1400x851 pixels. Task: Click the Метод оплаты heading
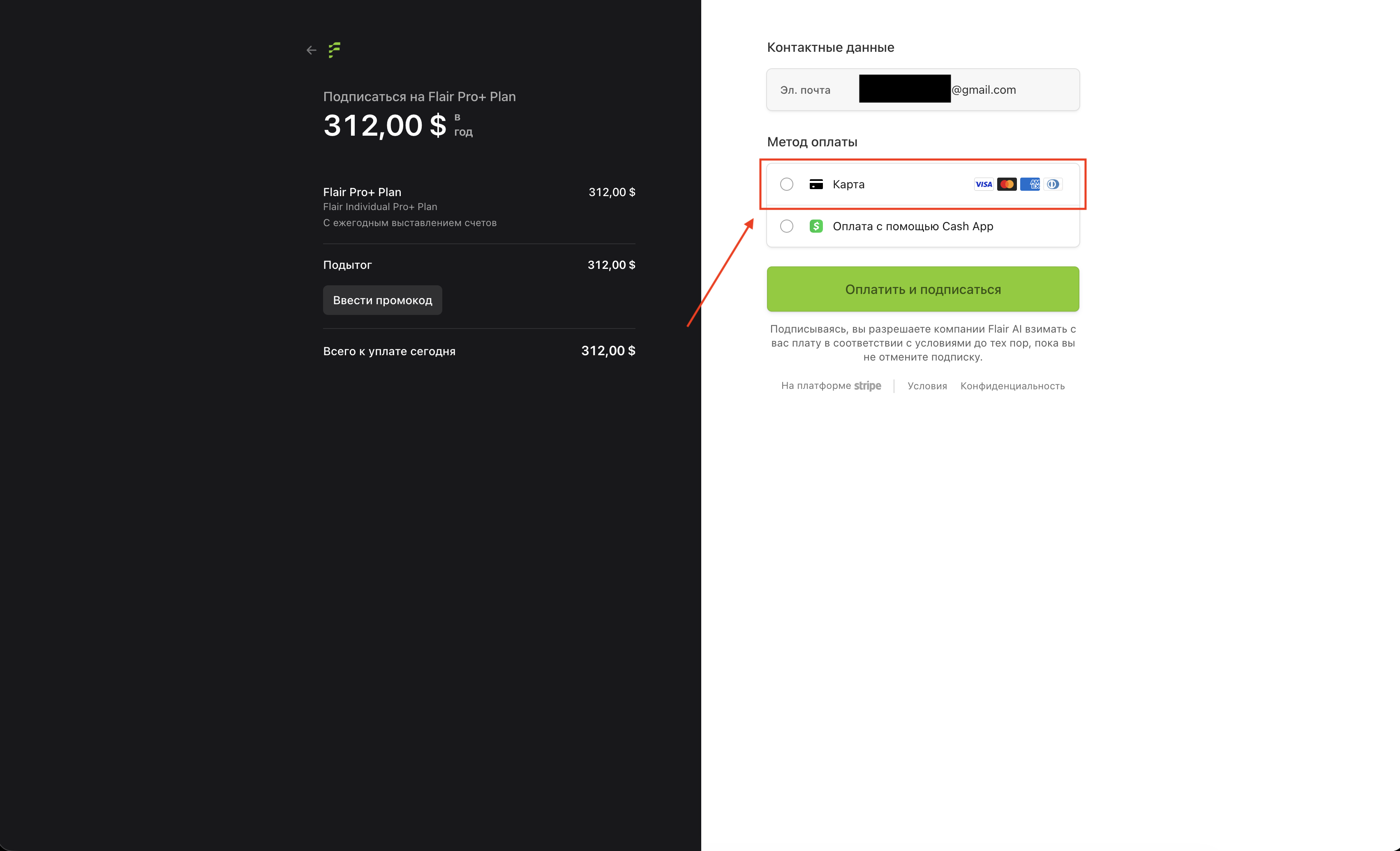pyautogui.click(x=812, y=142)
